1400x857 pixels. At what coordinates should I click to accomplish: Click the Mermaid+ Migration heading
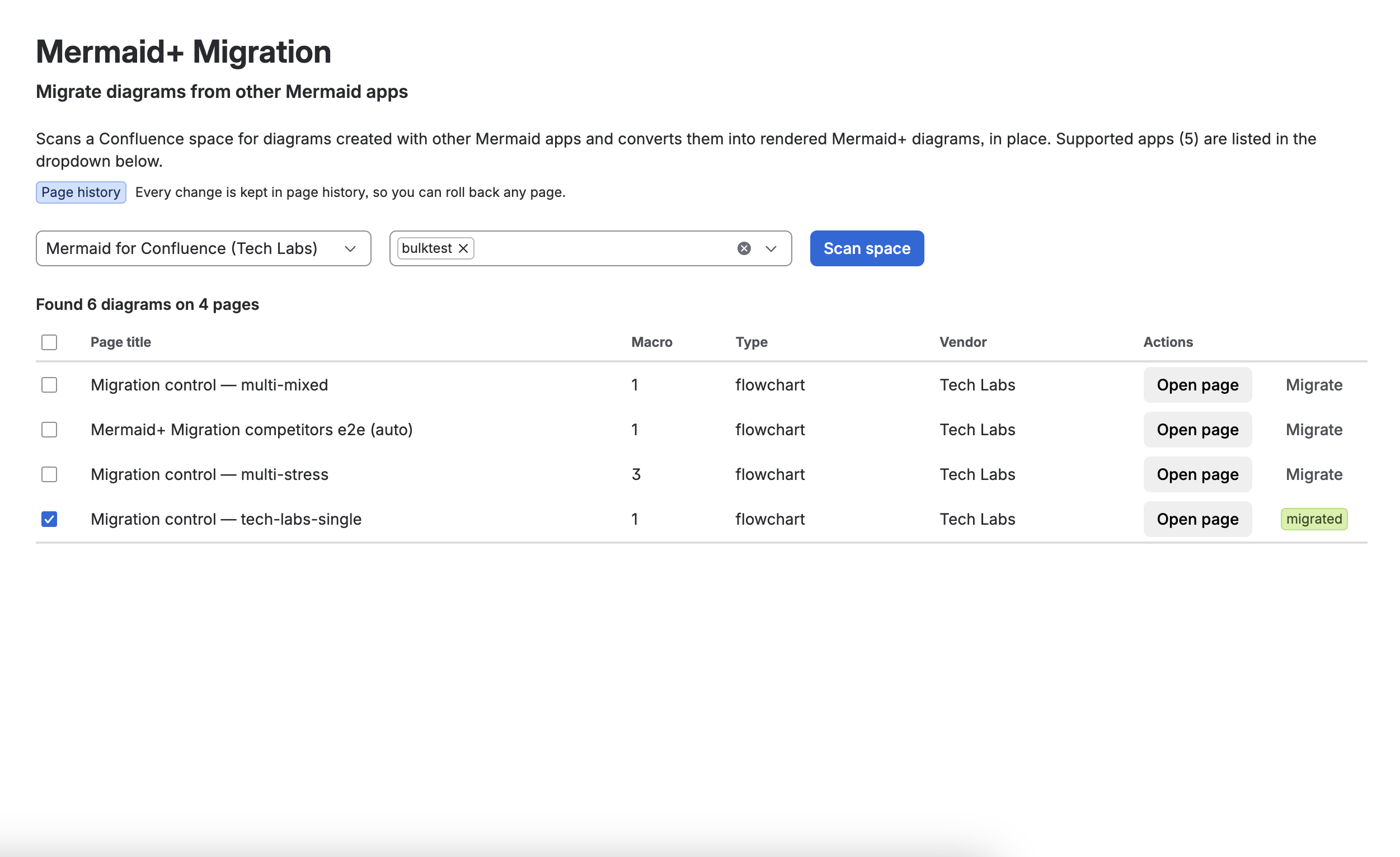(x=184, y=51)
